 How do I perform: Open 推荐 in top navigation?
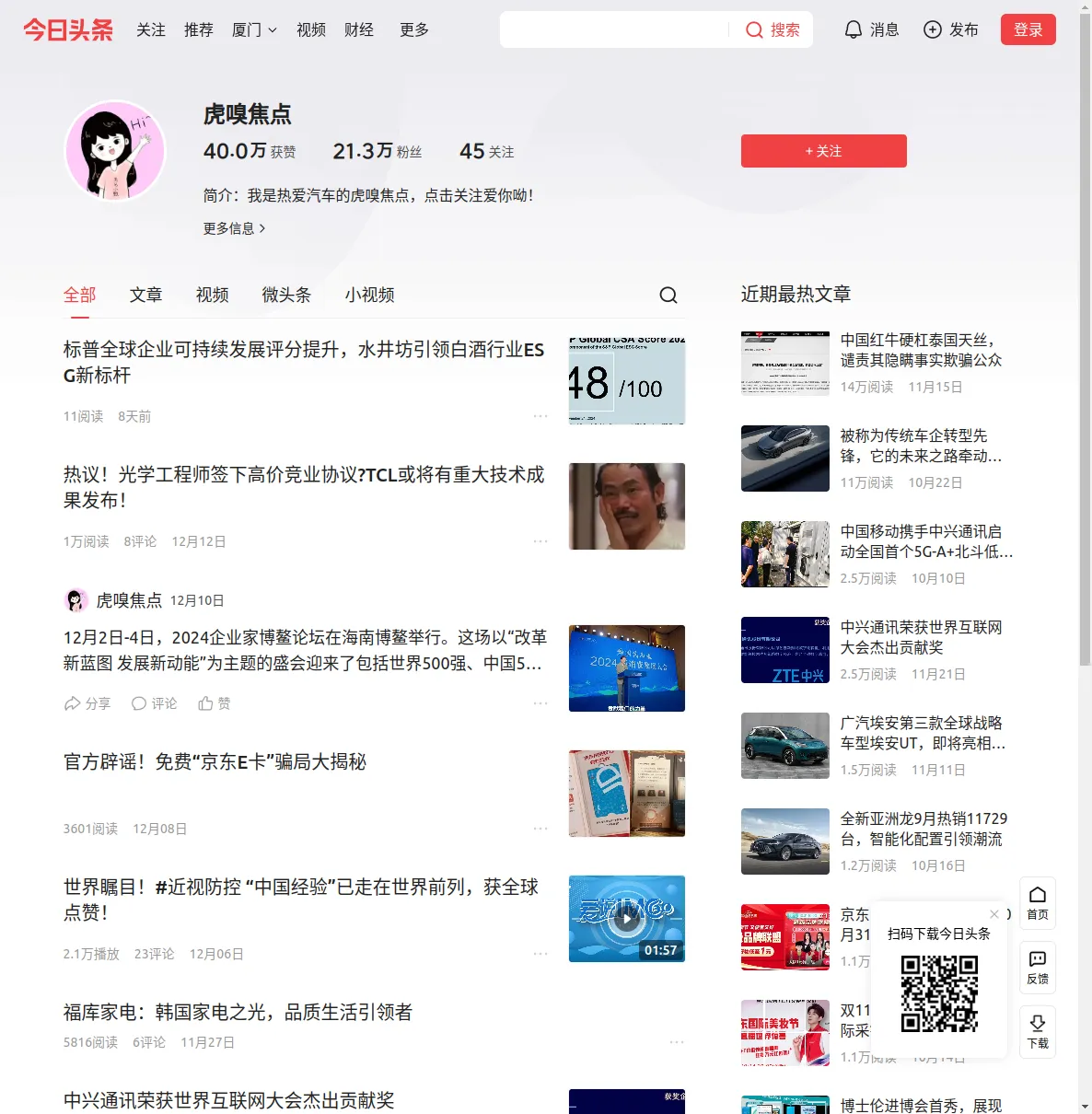pyautogui.click(x=199, y=29)
